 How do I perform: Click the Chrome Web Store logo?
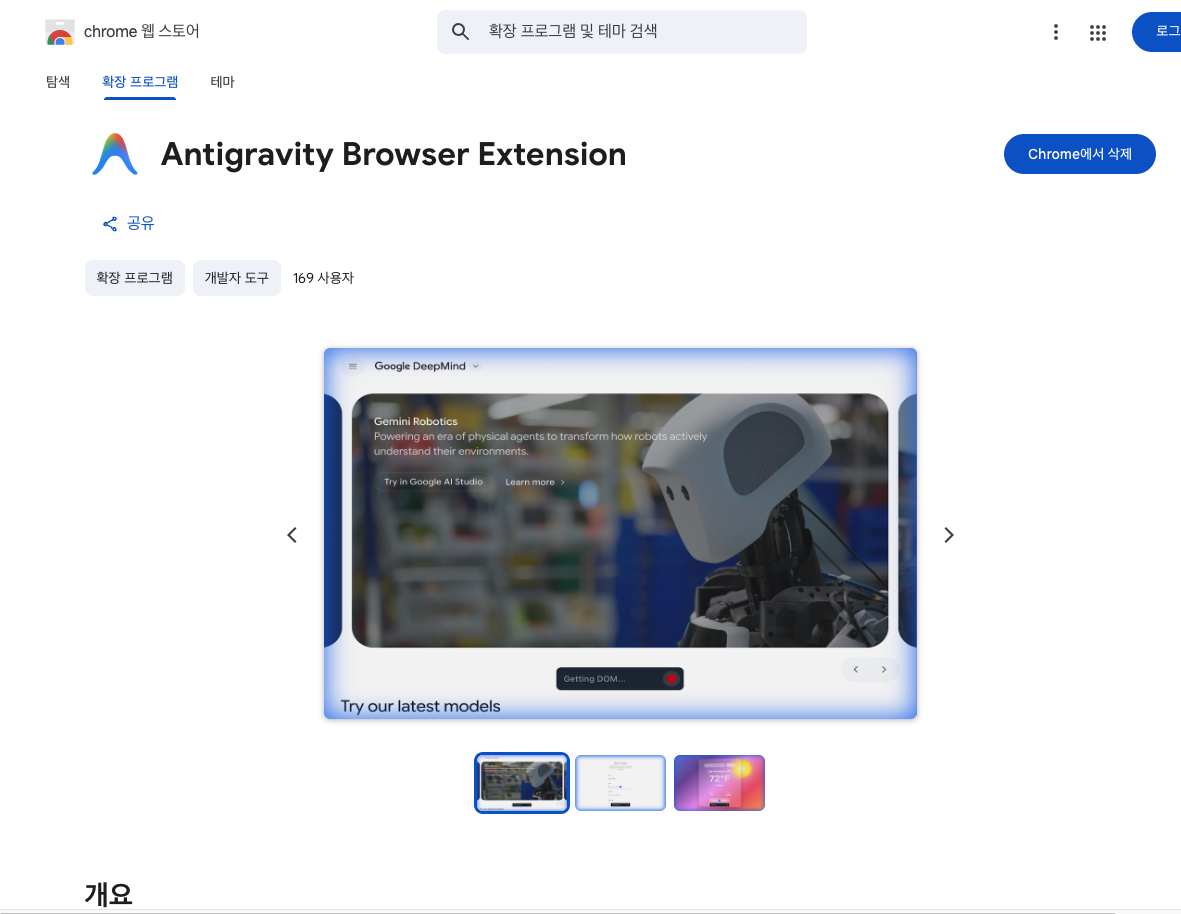tap(60, 32)
